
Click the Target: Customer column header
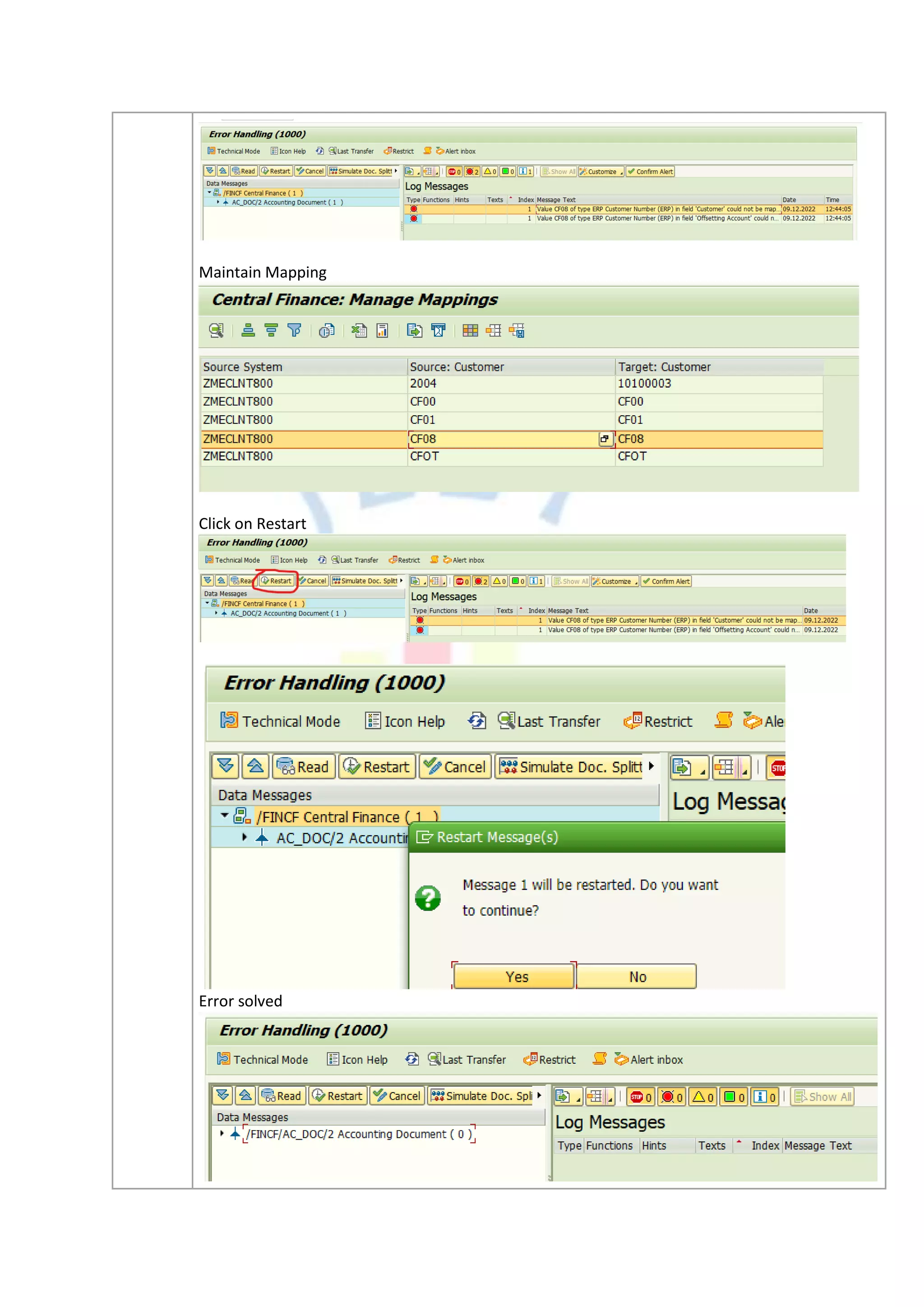(x=720, y=366)
